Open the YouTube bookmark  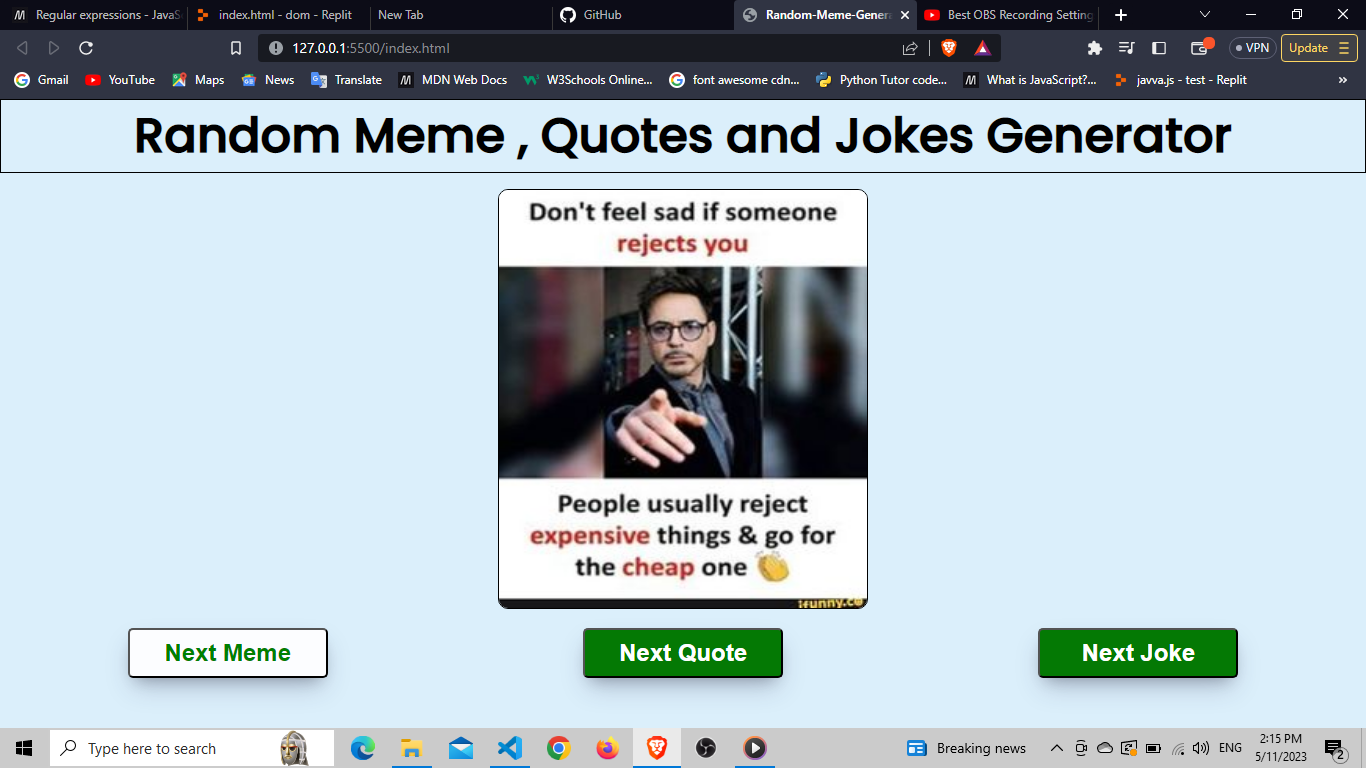pyautogui.click(x=120, y=80)
